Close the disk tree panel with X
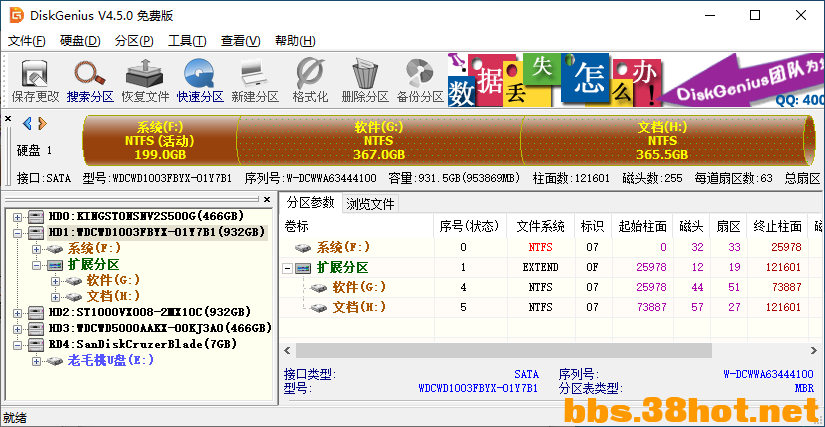 [x=267, y=199]
